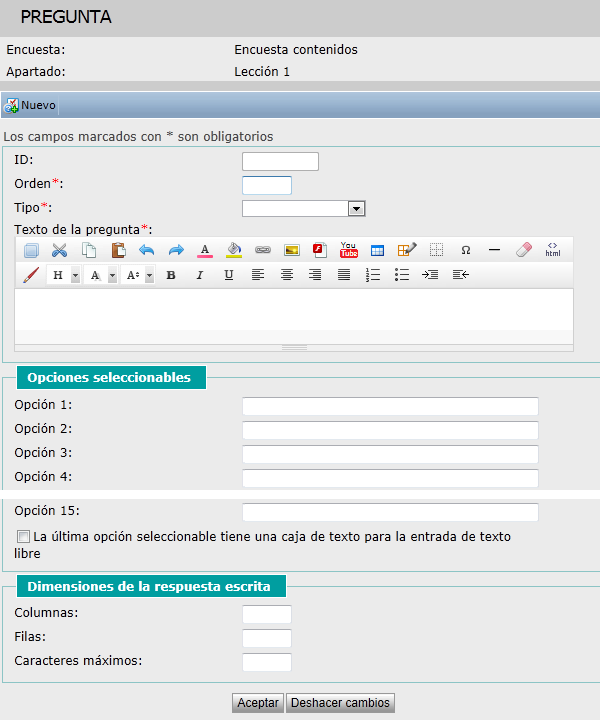
Task: Open the background fill color bucket
Action: pyautogui.click(x=234, y=250)
